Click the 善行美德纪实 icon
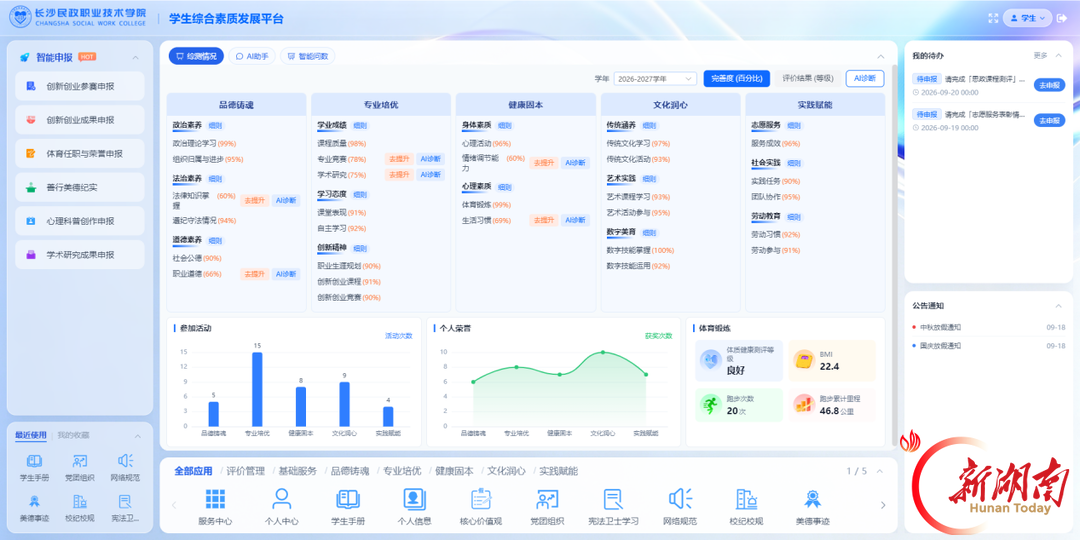 coord(30,187)
